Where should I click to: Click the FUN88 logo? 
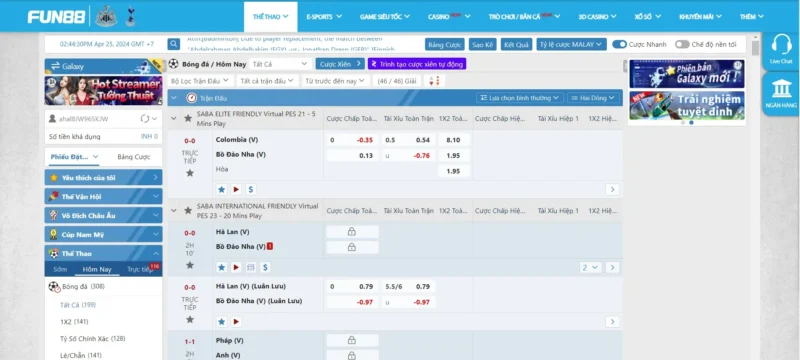click(57, 17)
